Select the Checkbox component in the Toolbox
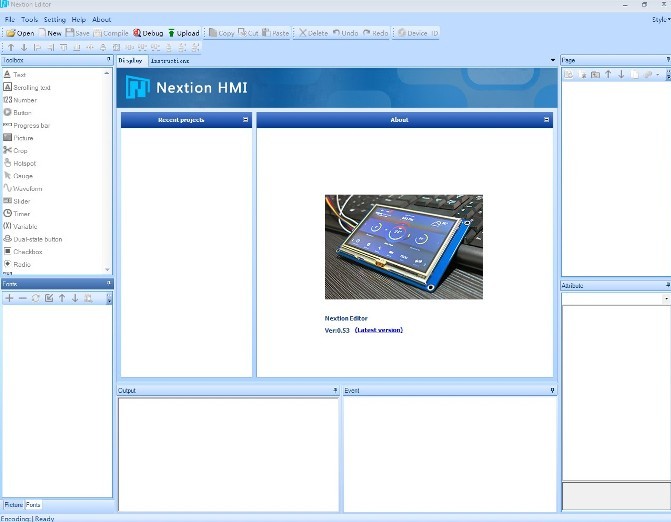671x522 pixels. click(23, 252)
